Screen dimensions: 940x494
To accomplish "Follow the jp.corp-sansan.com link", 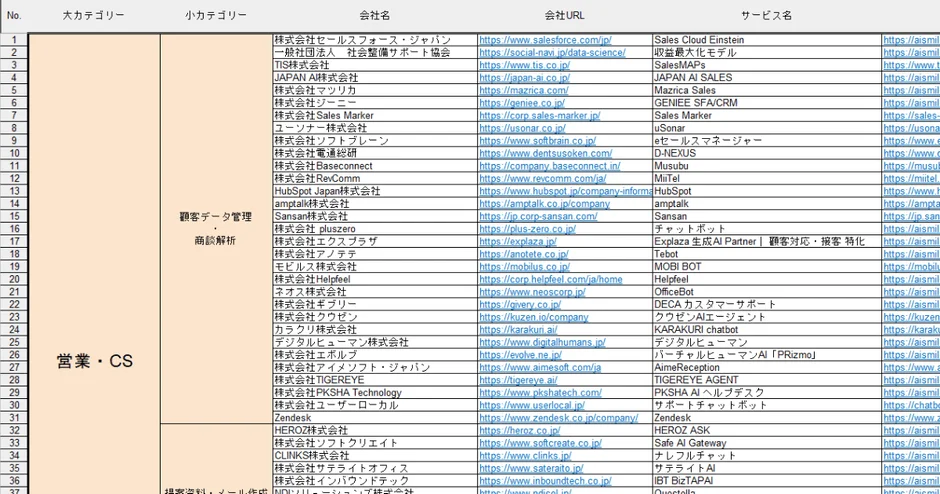I will coord(538,216).
